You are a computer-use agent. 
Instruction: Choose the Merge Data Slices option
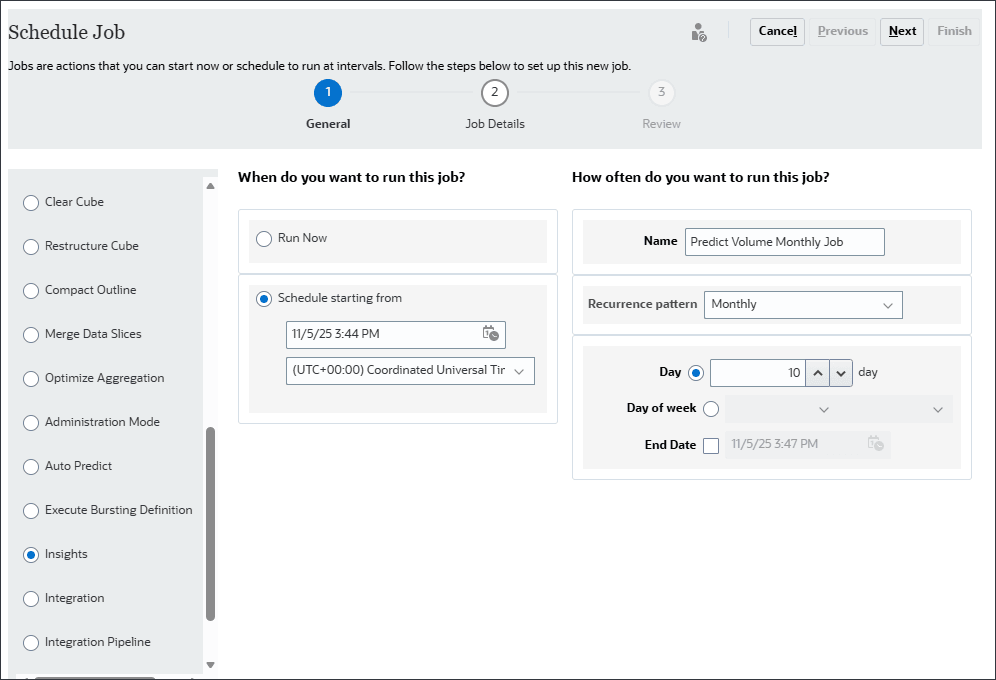coord(30,335)
